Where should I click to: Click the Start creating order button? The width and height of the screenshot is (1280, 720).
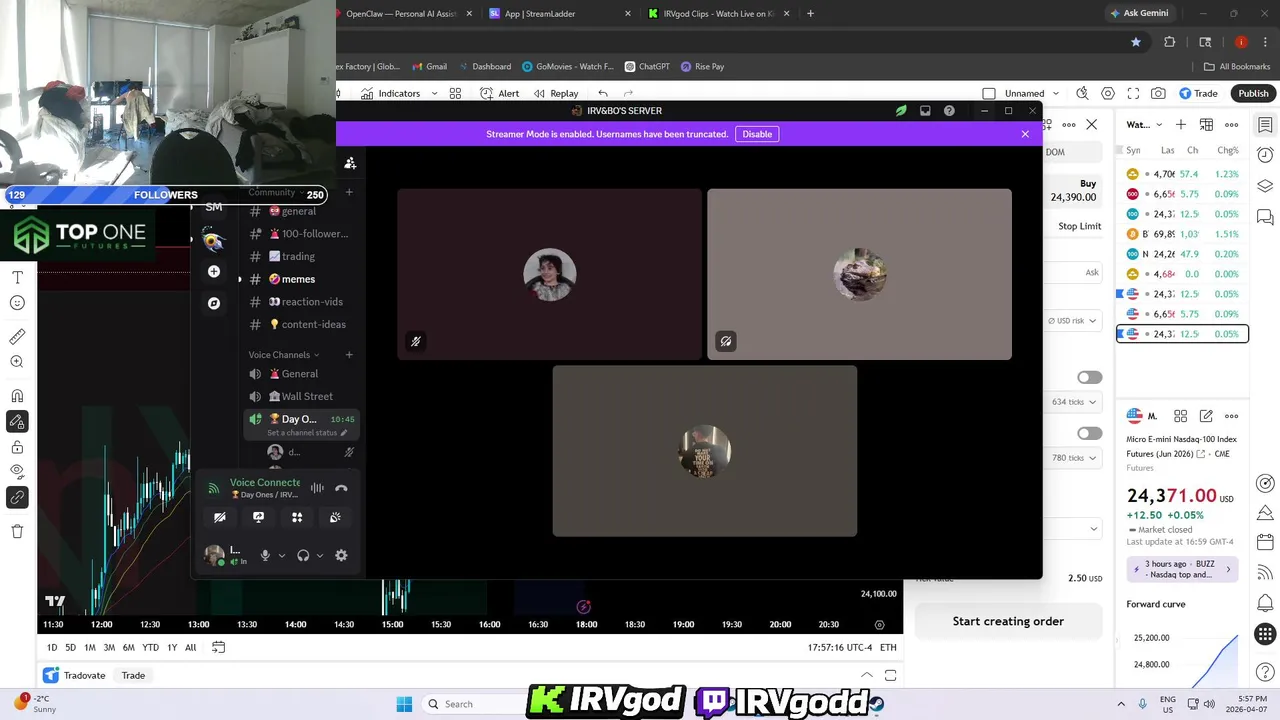[x=1008, y=621]
